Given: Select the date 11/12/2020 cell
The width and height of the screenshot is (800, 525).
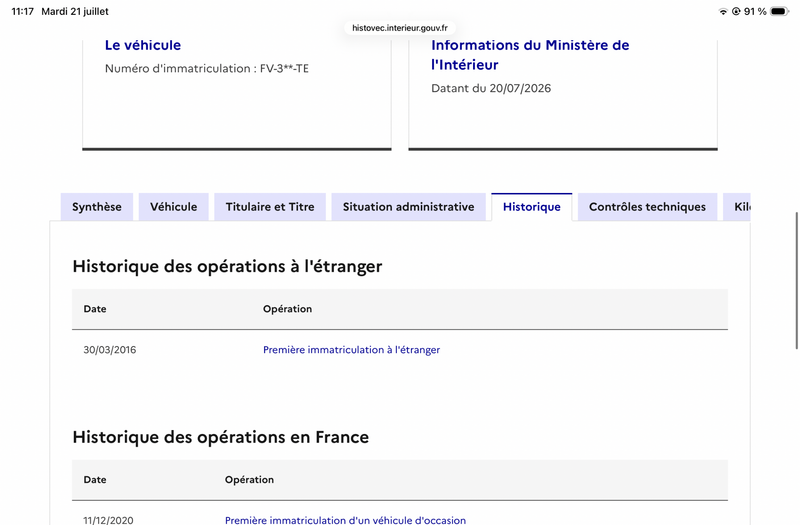Looking at the screenshot, I should [108, 520].
